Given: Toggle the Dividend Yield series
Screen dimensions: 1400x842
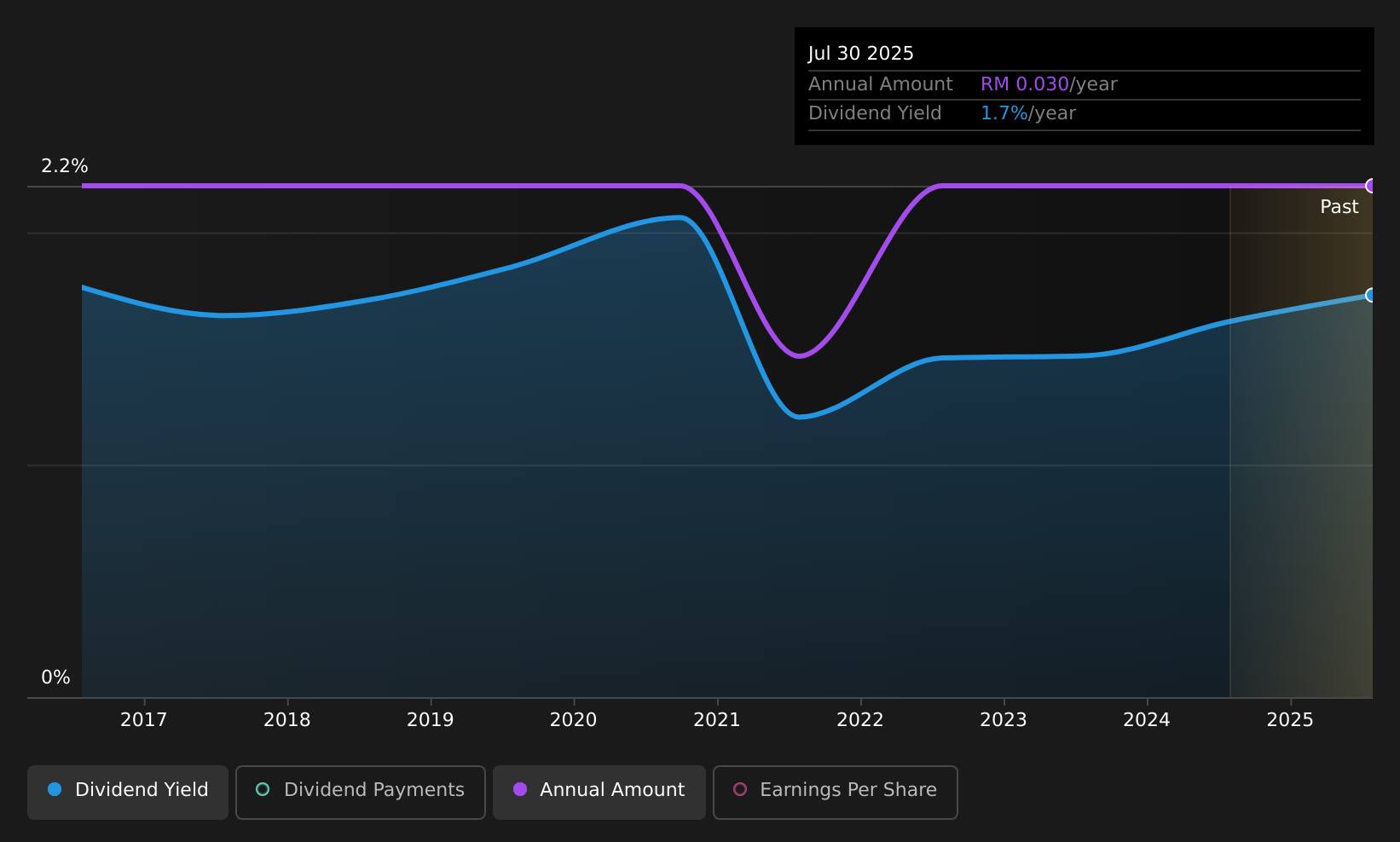Looking at the screenshot, I should pos(128,793).
